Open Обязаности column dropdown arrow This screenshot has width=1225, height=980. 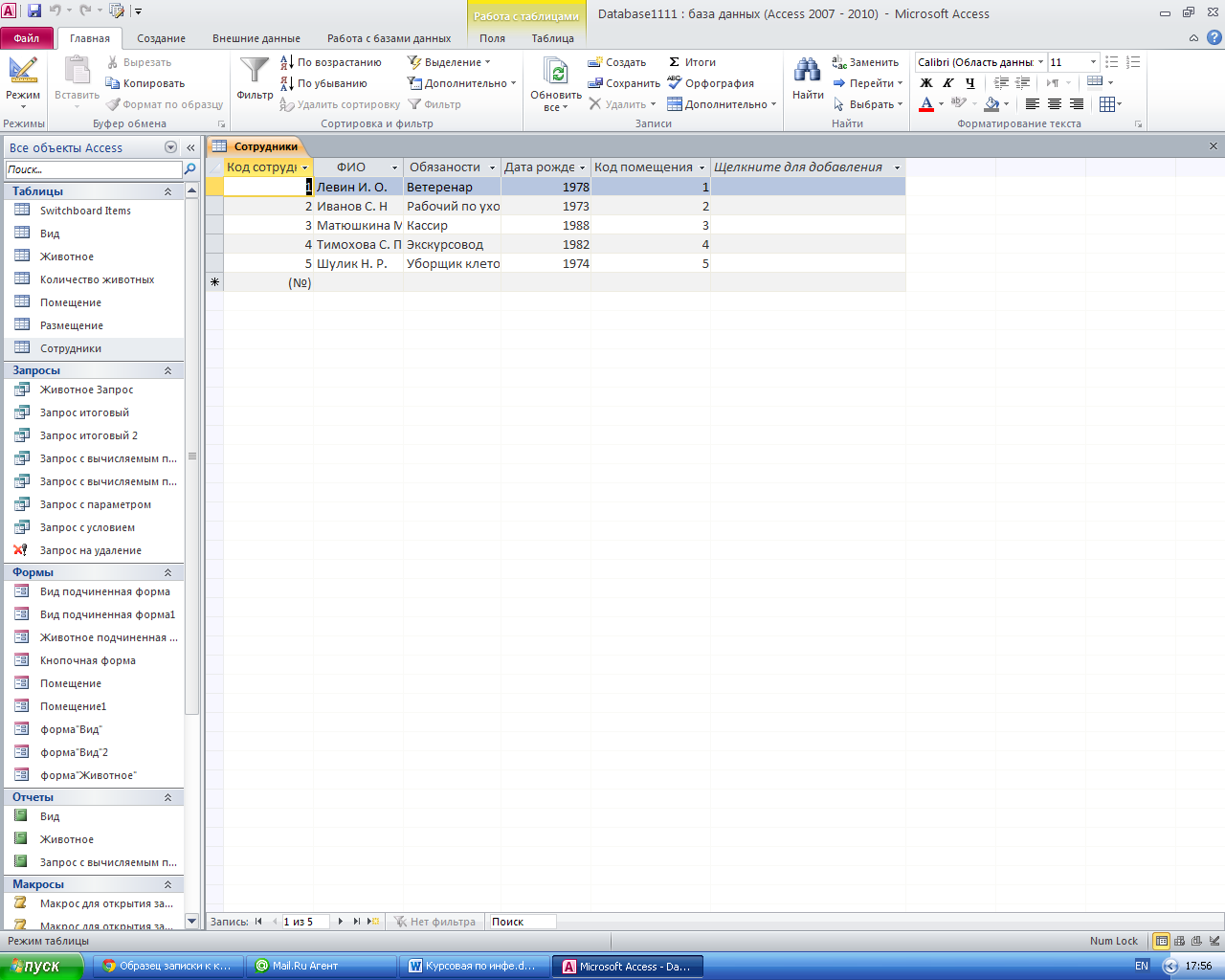493,167
